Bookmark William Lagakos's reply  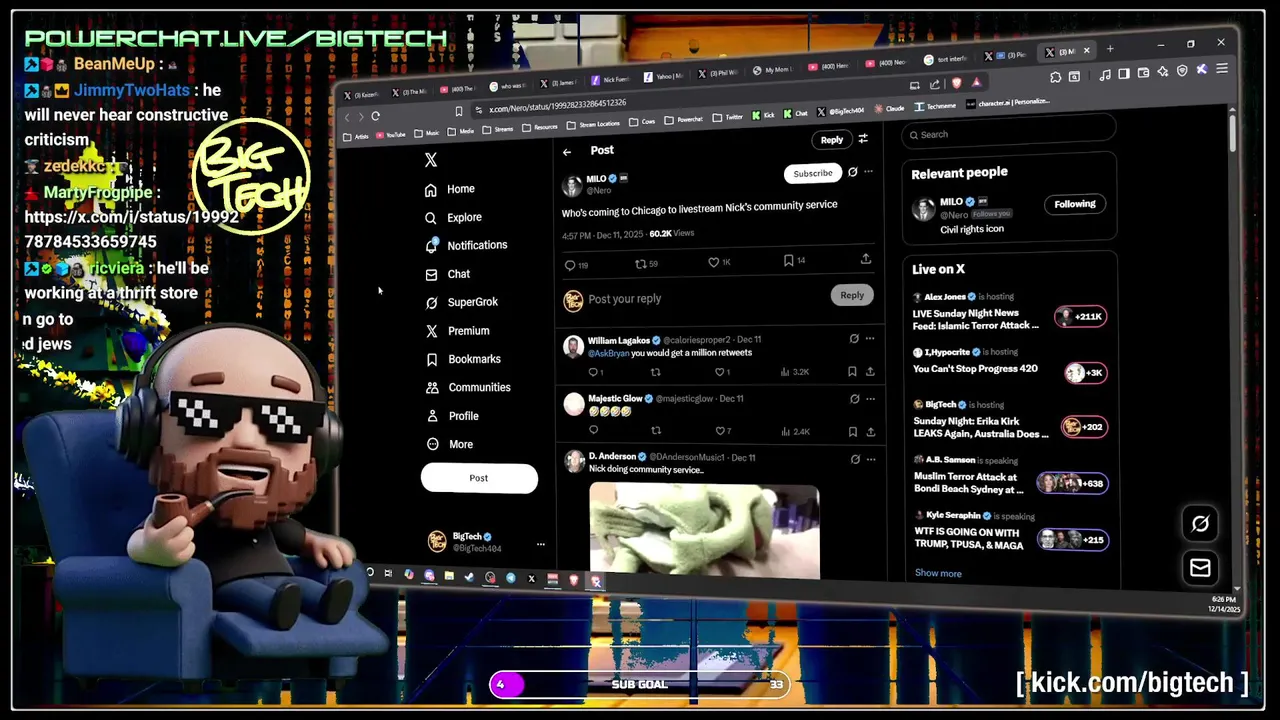click(x=852, y=371)
